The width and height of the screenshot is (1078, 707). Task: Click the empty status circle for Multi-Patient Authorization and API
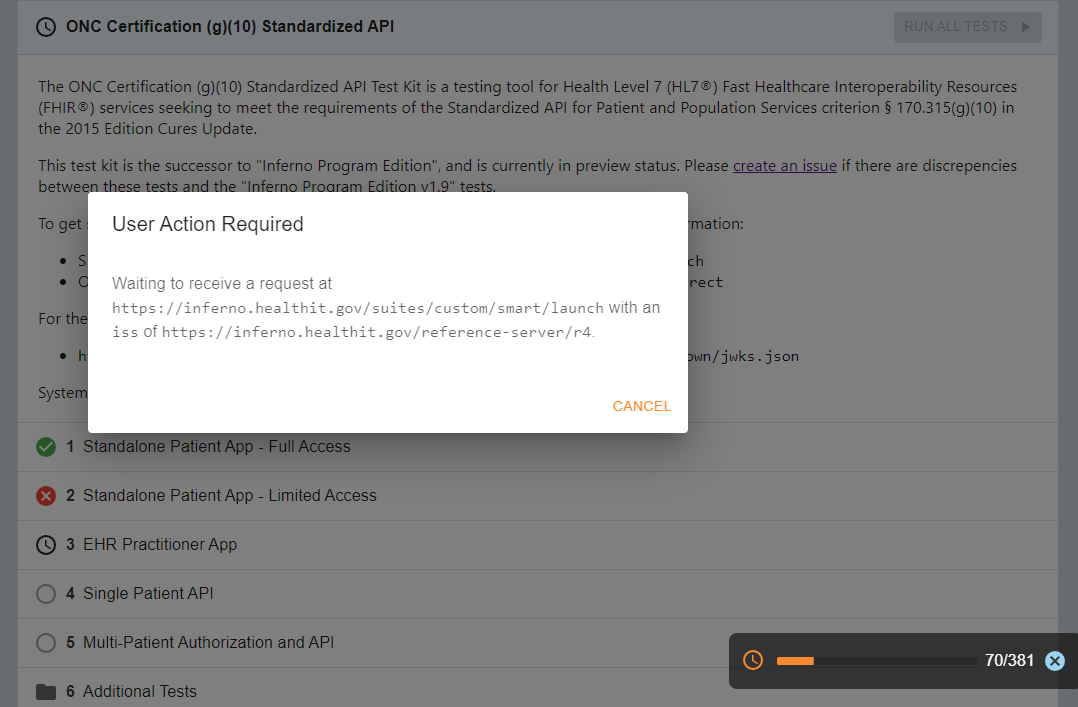pos(46,642)
